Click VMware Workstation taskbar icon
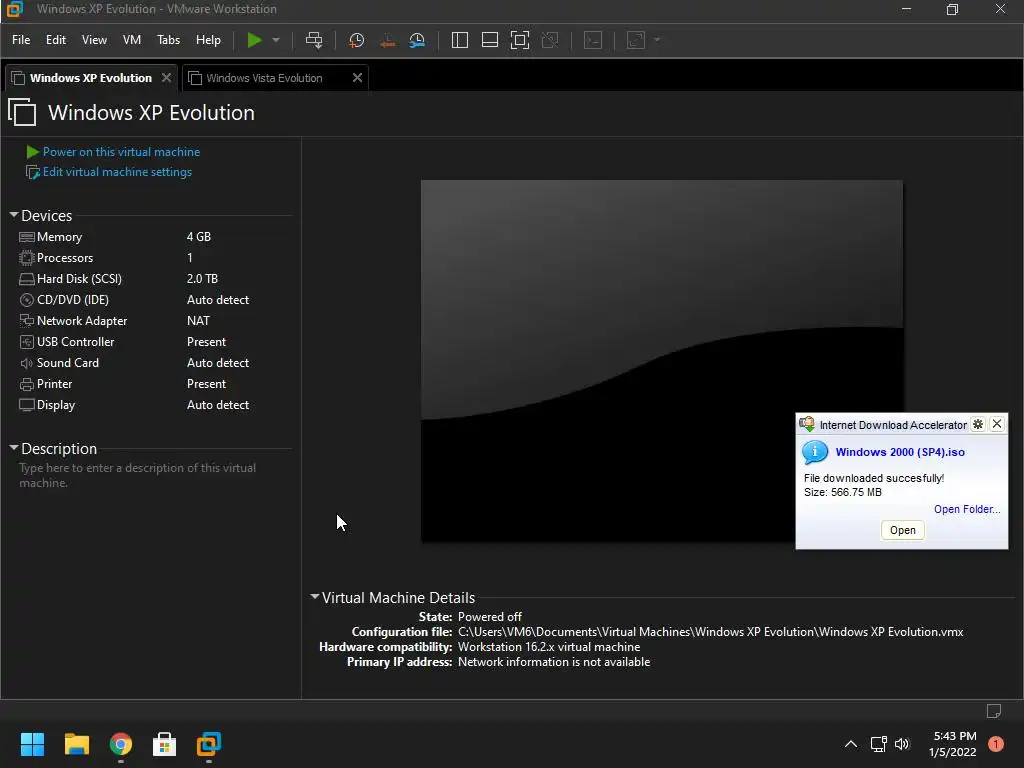This screenshot has height=768, width=1024. click(x=209, y=744)
